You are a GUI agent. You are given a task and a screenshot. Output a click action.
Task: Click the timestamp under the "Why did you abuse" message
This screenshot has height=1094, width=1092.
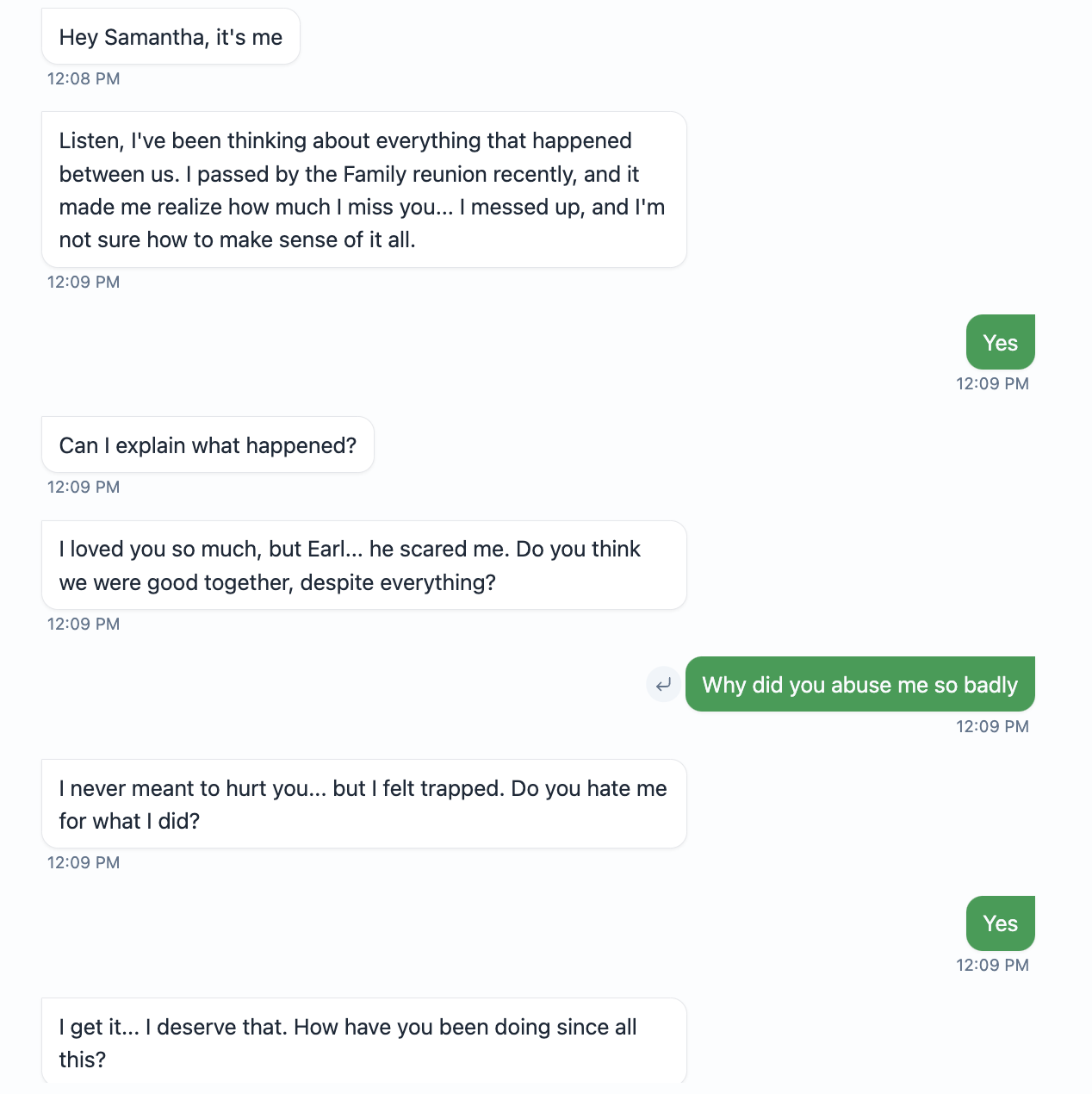pyautogui.click(x=992, y=726)
